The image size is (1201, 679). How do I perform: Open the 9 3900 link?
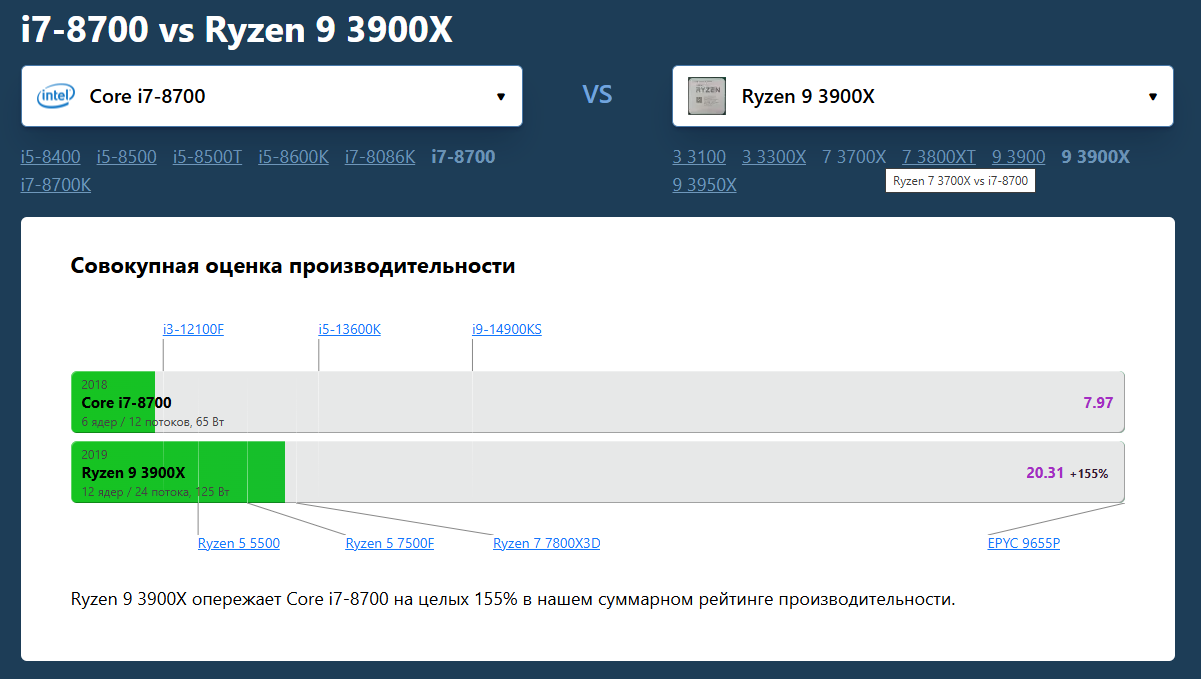pyautogui.click(x=1019, y=157)
